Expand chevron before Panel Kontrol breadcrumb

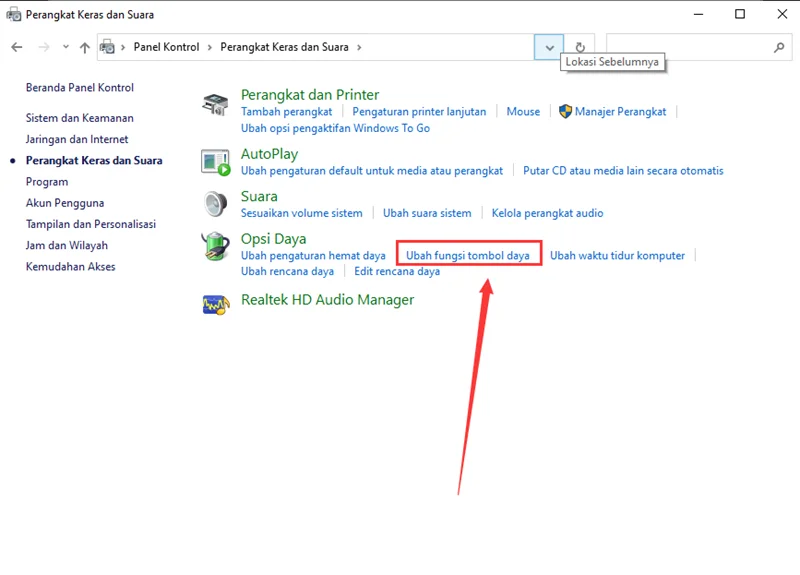point(123,47)
